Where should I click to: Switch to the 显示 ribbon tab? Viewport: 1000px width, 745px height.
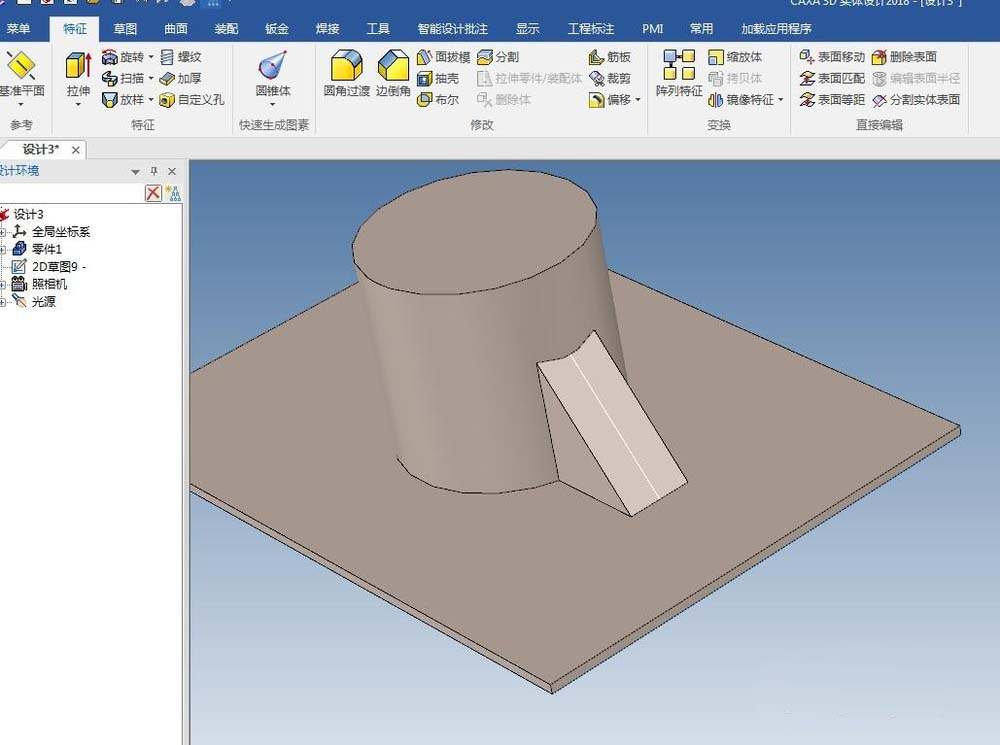[x=527, y=29]
